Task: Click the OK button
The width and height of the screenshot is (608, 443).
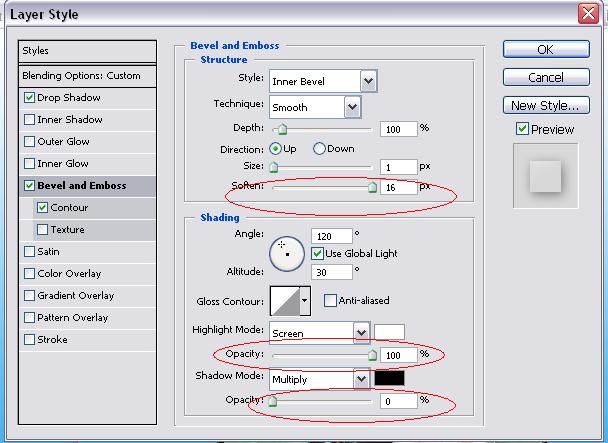Action: [546, 49]
